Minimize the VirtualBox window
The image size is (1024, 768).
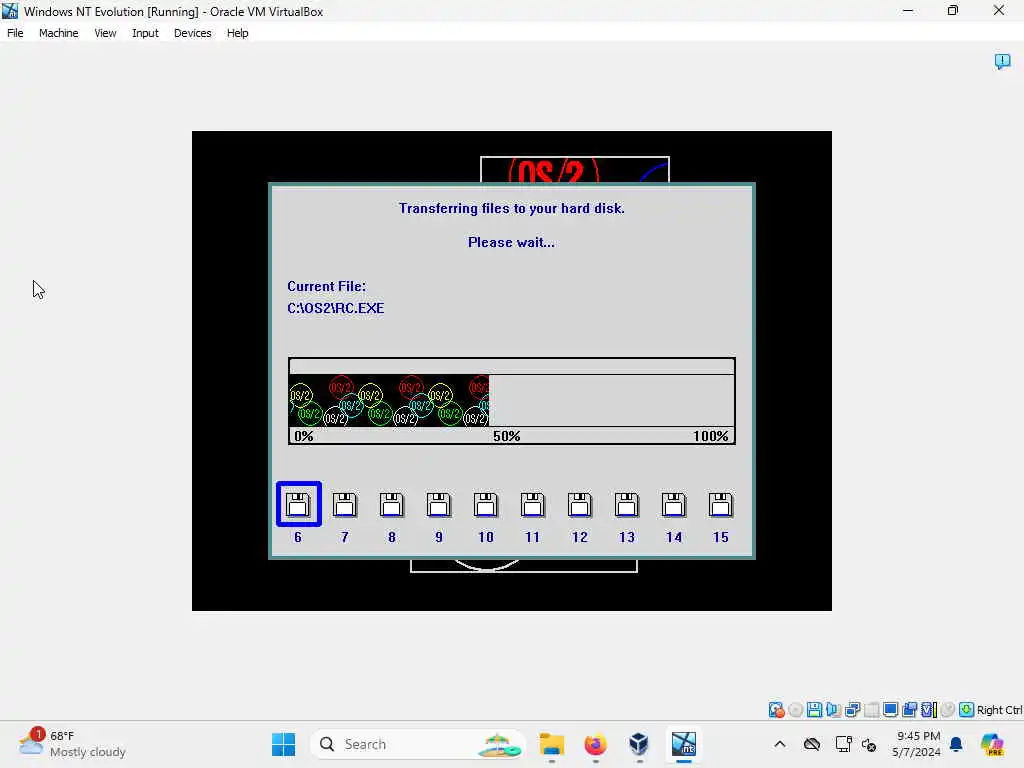[908, 10]
